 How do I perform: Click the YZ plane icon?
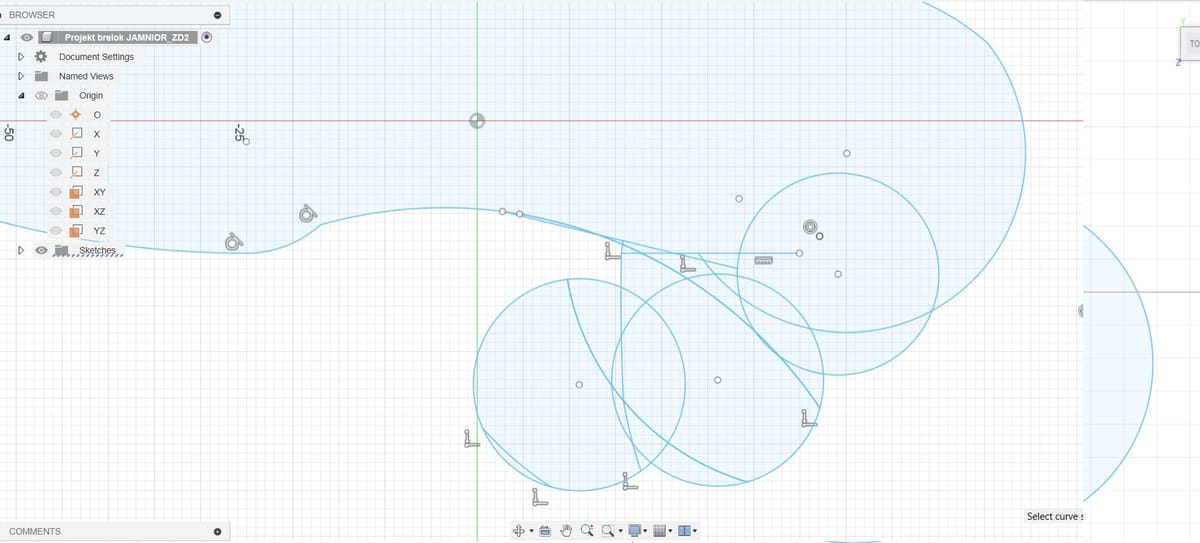click(x=76, y=230)
